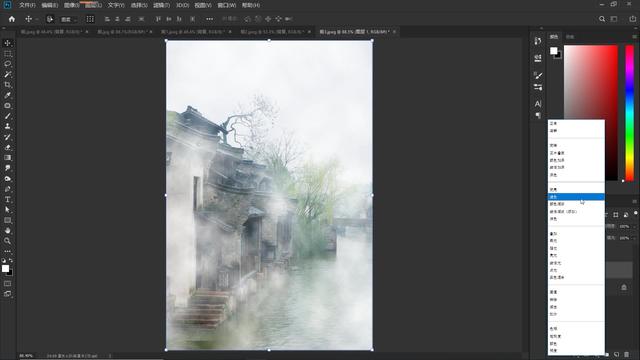Select the Zoom tool

(7, 241)
